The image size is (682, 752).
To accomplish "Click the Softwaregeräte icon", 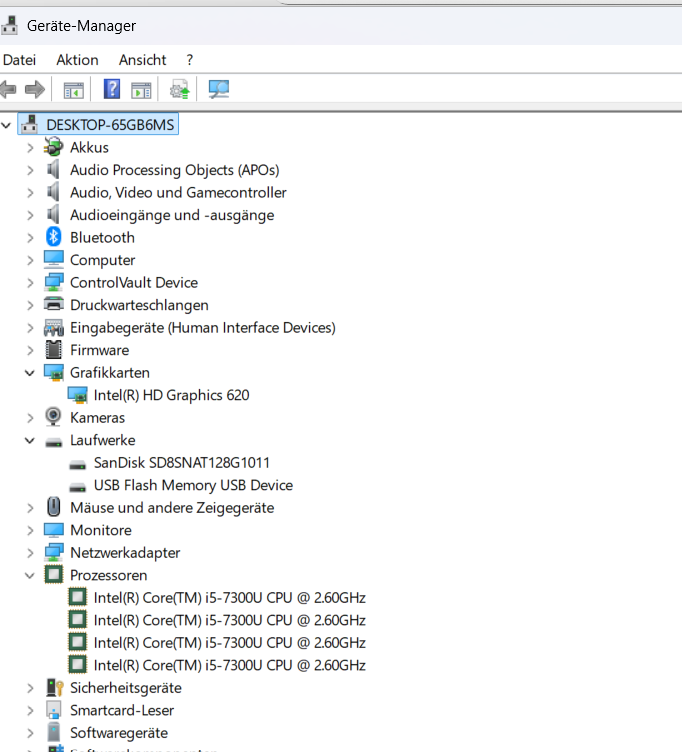I will click(54, 732).
